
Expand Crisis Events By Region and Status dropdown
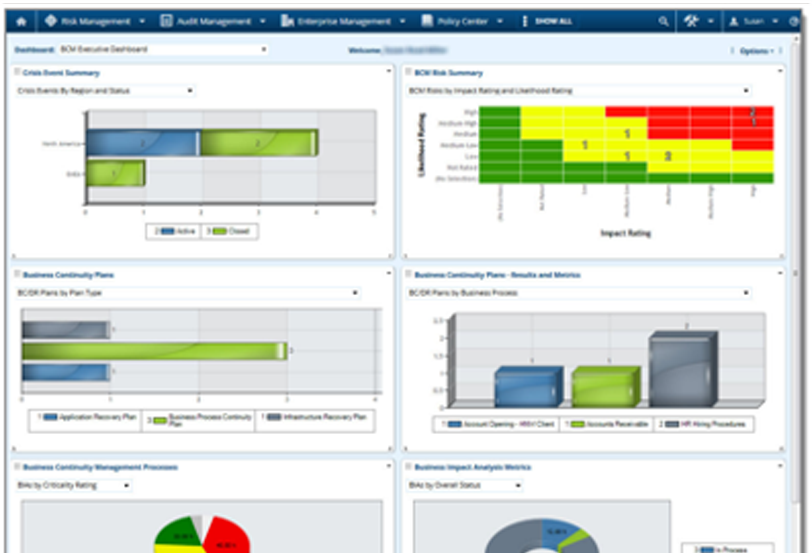(x=105, y=91)
